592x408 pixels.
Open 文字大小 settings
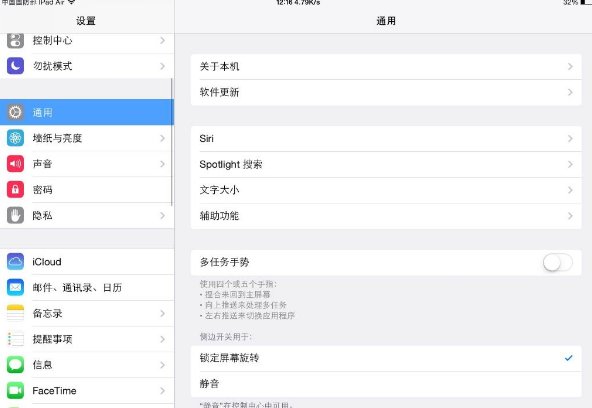[386, 190]
